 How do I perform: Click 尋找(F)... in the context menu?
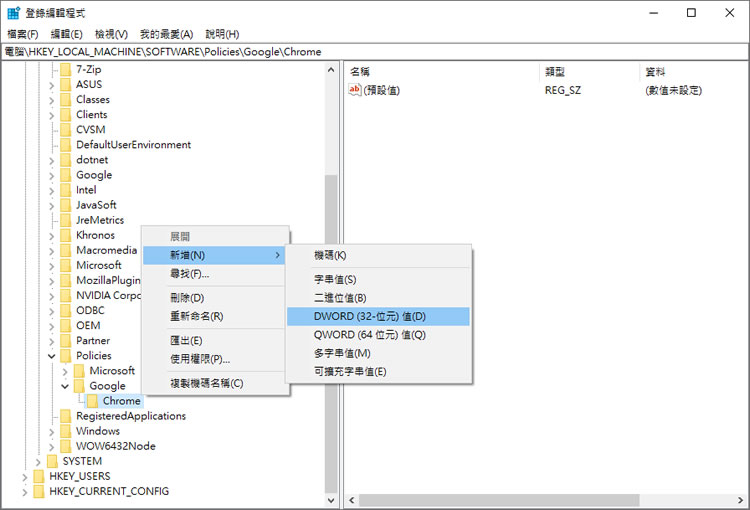[x=214, y=274]
